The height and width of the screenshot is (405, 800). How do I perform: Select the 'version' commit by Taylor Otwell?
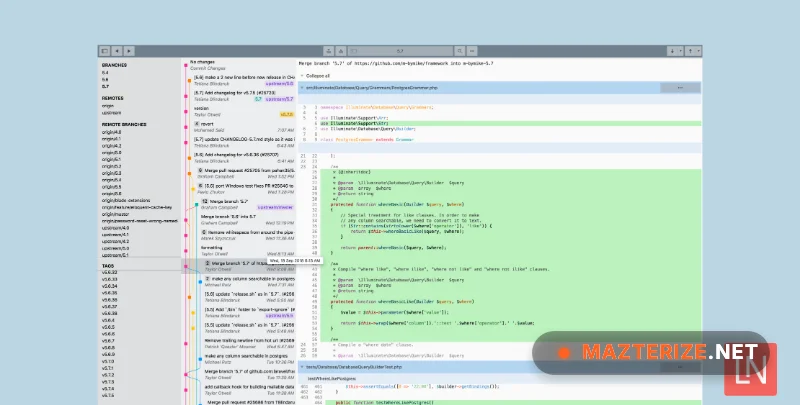[x=240, y=111]
